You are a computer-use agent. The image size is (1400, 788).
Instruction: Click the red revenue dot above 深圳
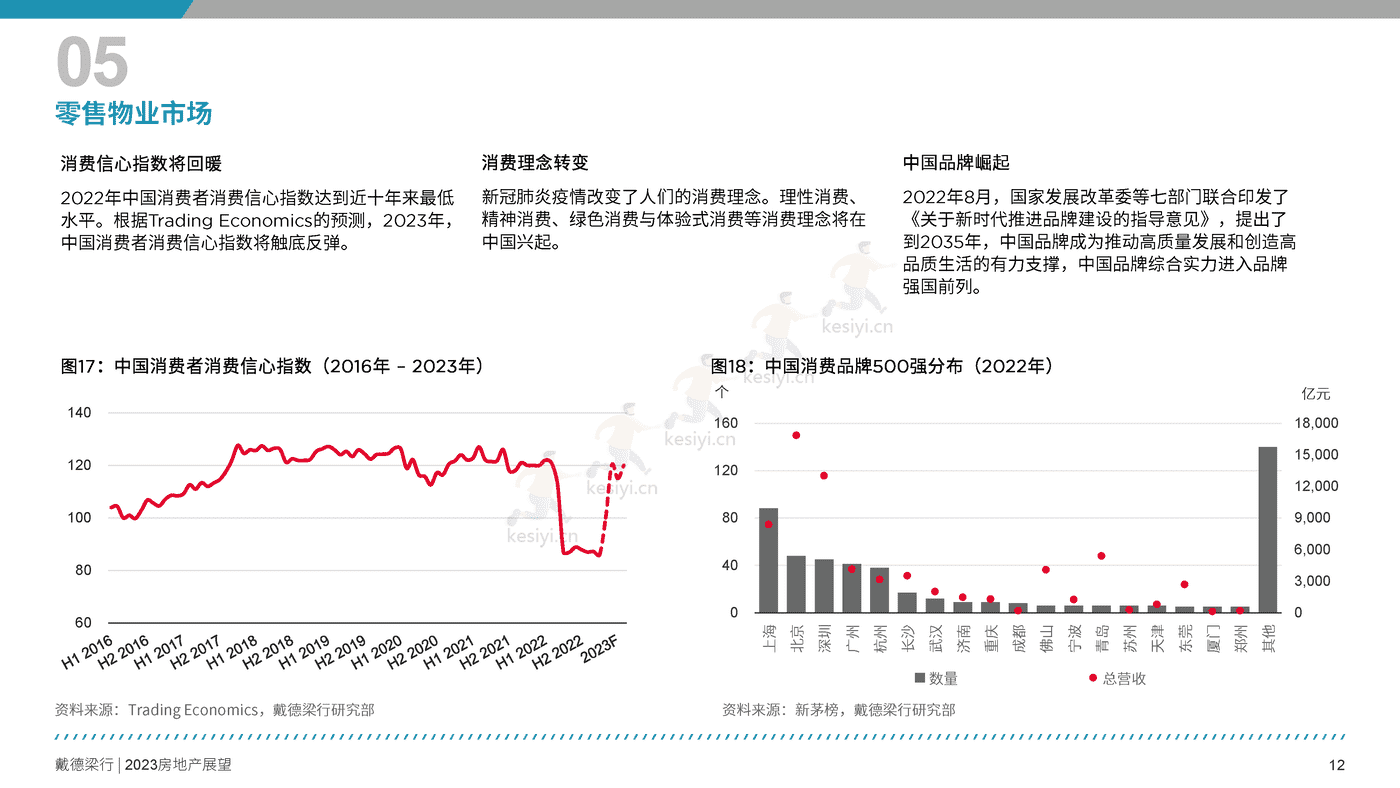click(824, 476)
